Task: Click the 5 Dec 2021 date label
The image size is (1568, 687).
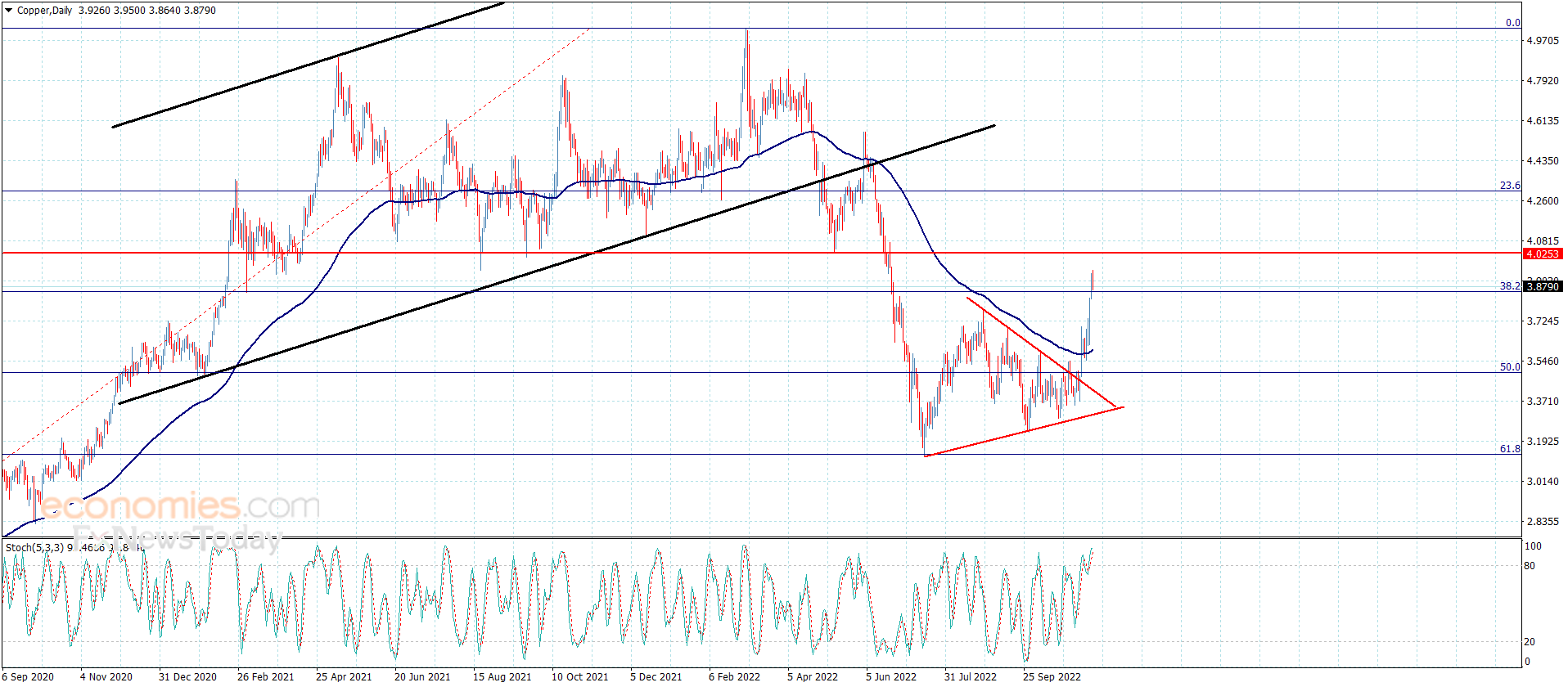Action: pyautogui.click(x=656, y=677)
